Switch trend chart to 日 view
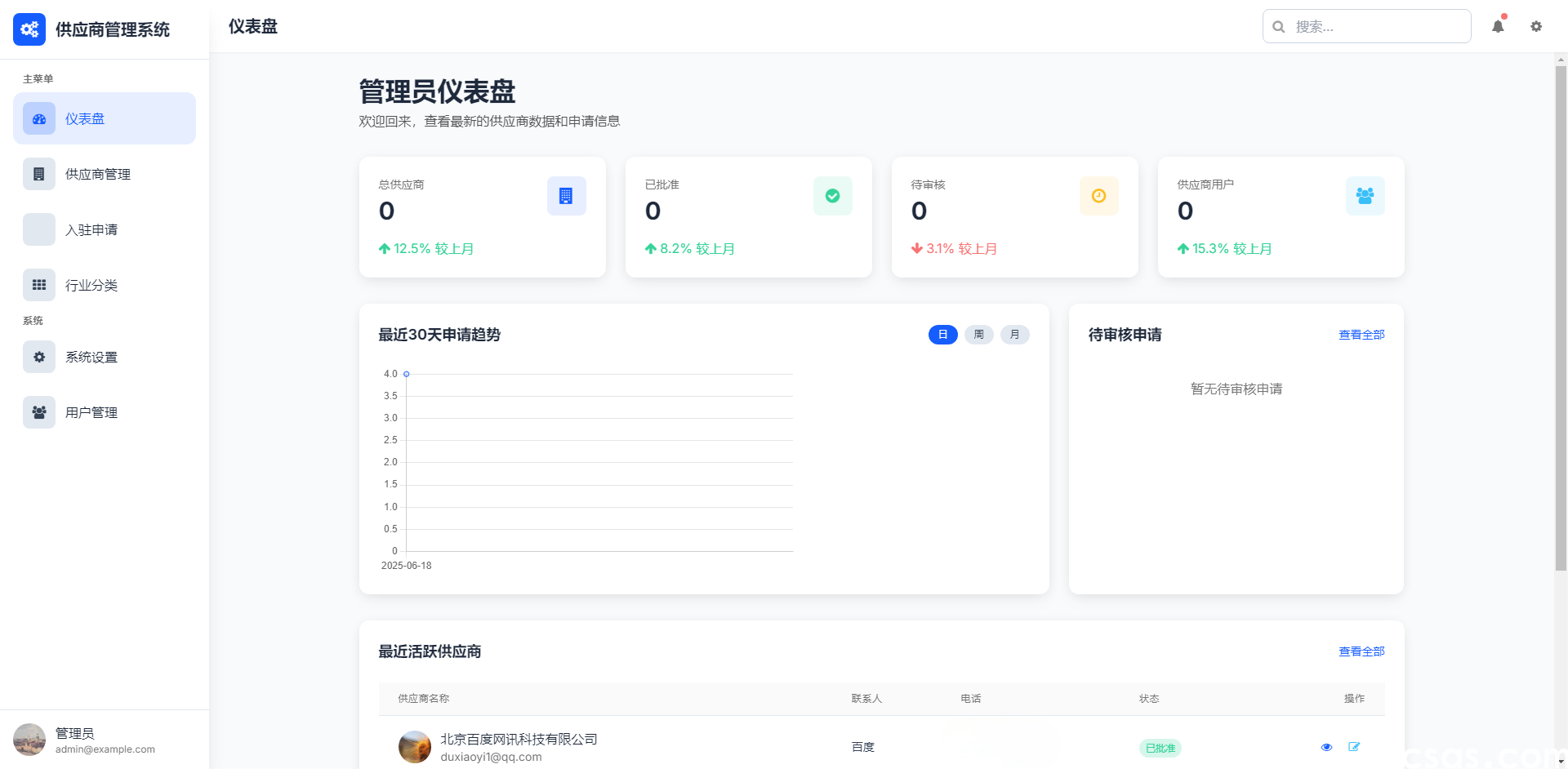Image resolution: width=1568 pixels, height=769 pixels. pos(943,335)
